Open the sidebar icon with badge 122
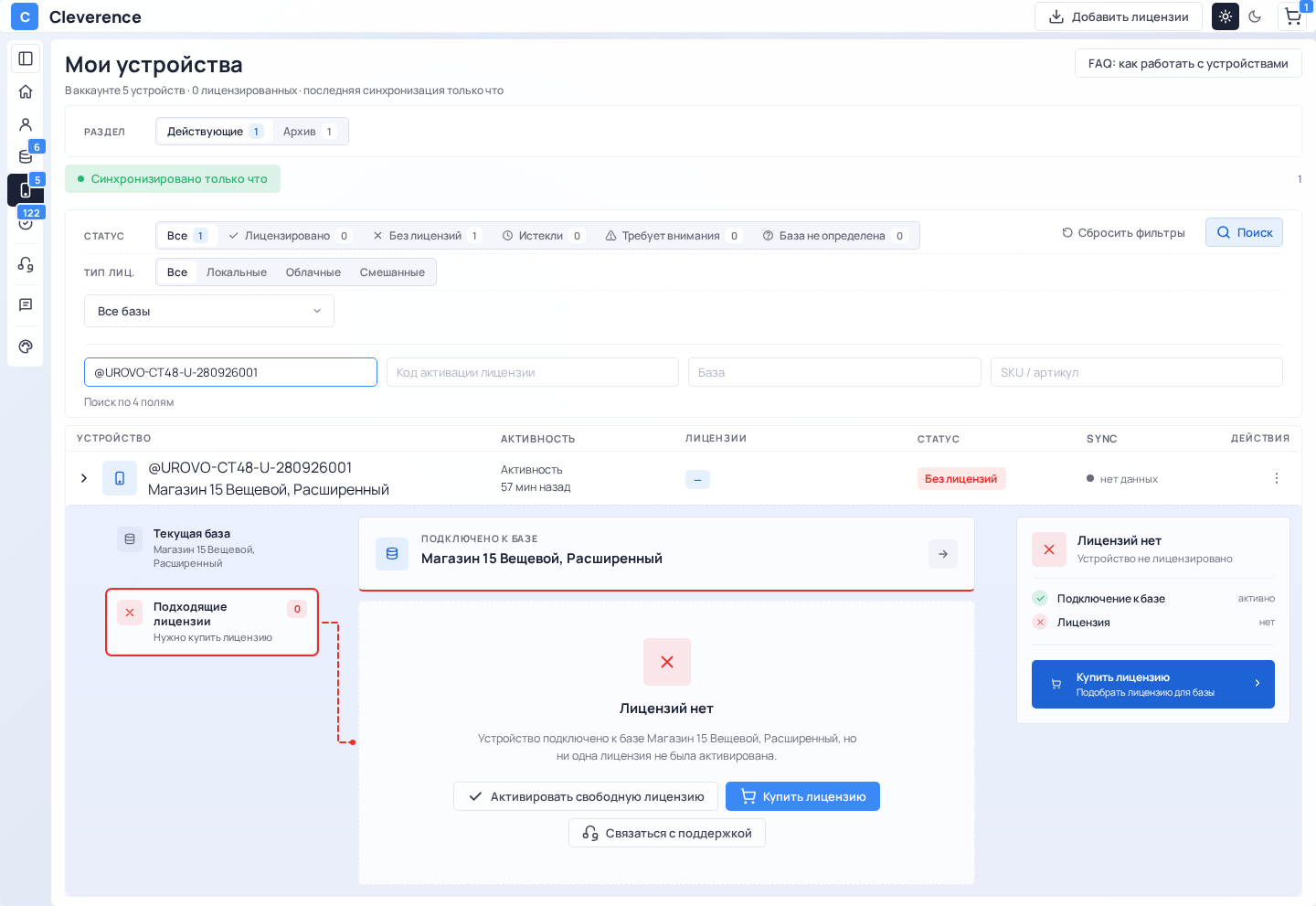The width and height of the screenshot is (1316, 906). tap(26, 222)
